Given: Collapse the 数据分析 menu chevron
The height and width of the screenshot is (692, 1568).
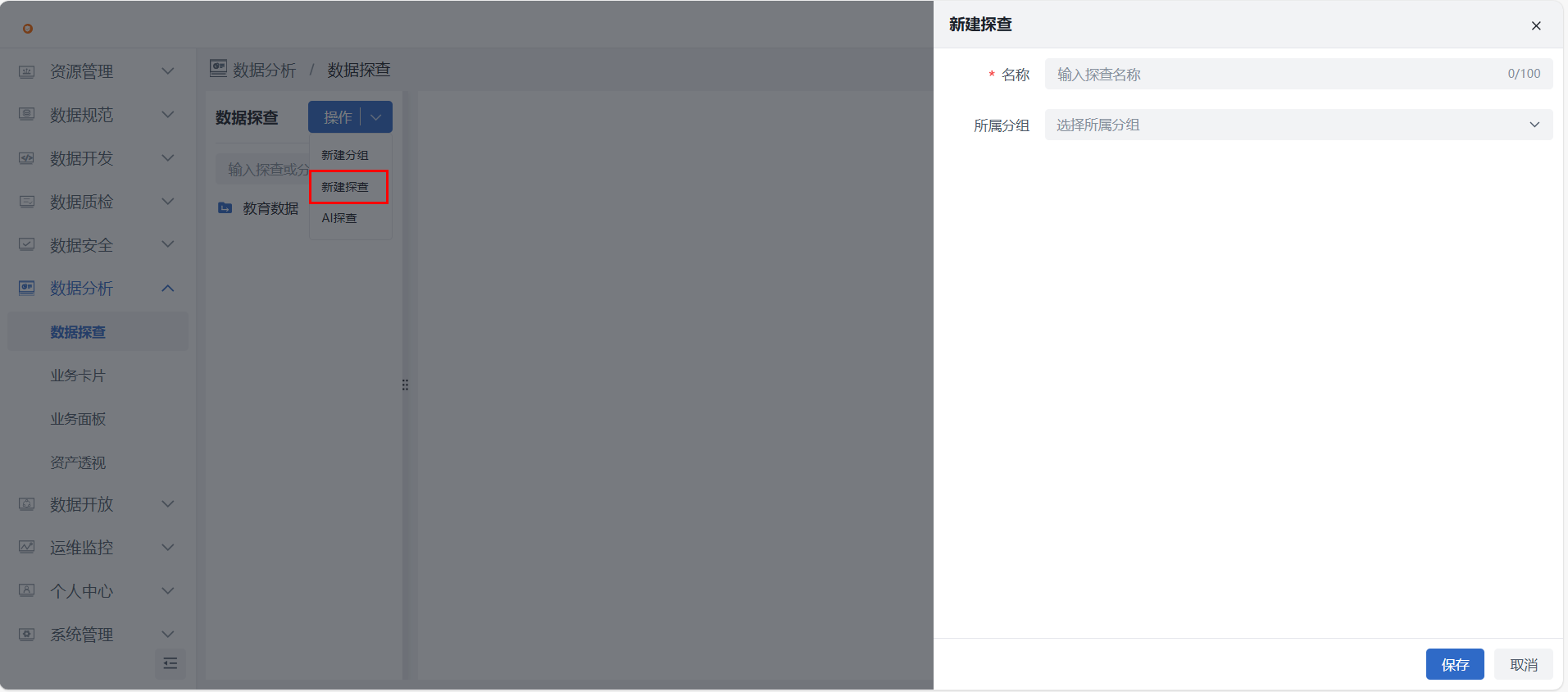Looking at the screenshot, I should [168, 288].
